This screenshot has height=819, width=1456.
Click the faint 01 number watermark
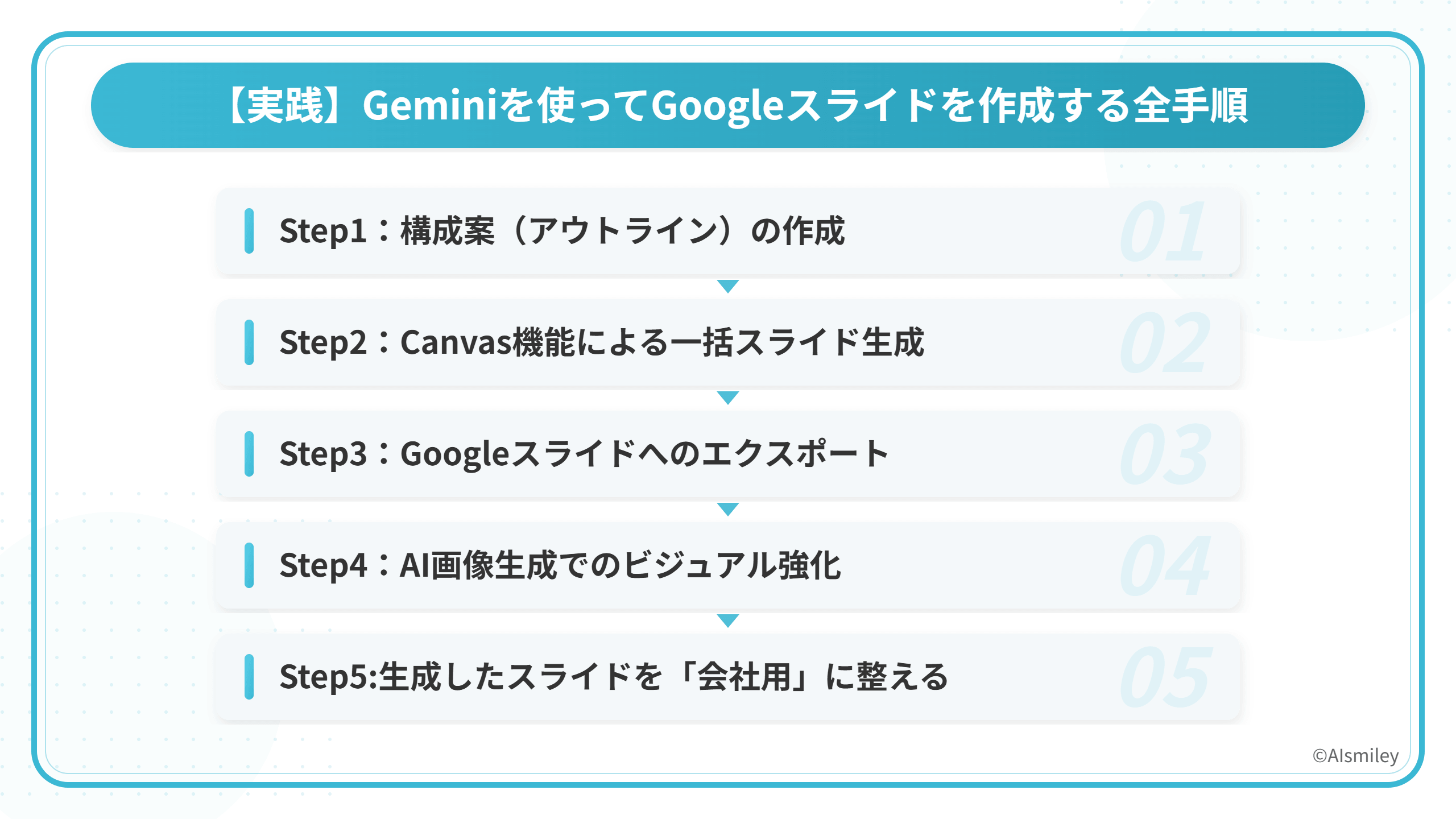1163,231
